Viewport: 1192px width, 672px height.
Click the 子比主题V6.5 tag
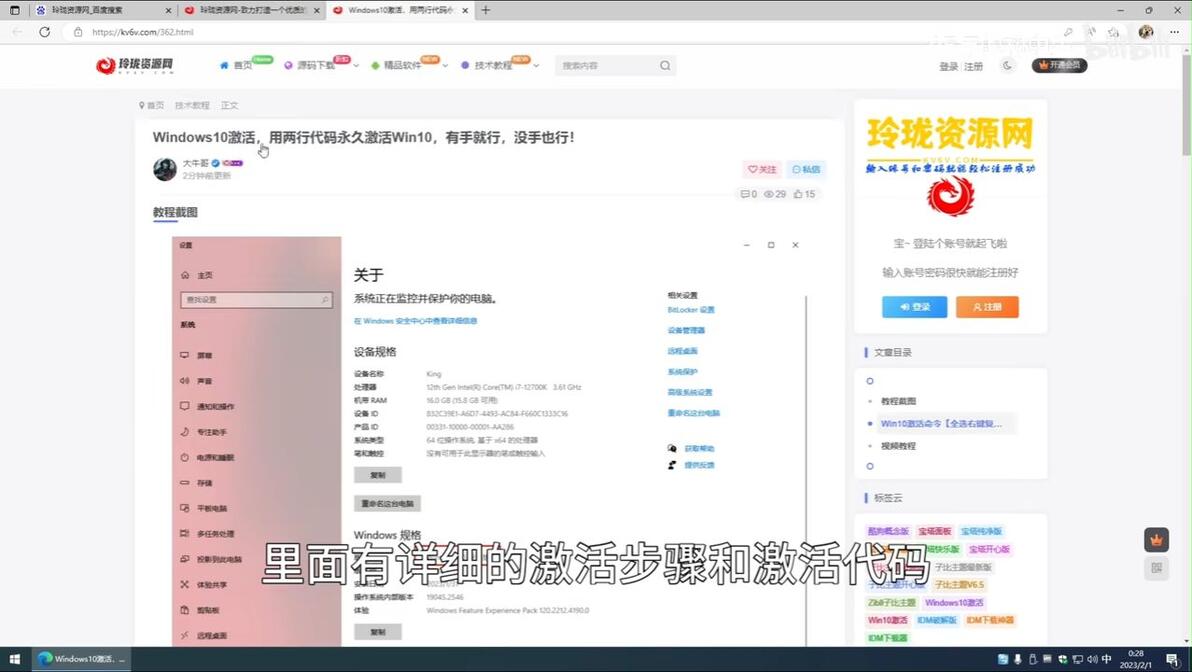pyautogui.click(x=959, y=585)
